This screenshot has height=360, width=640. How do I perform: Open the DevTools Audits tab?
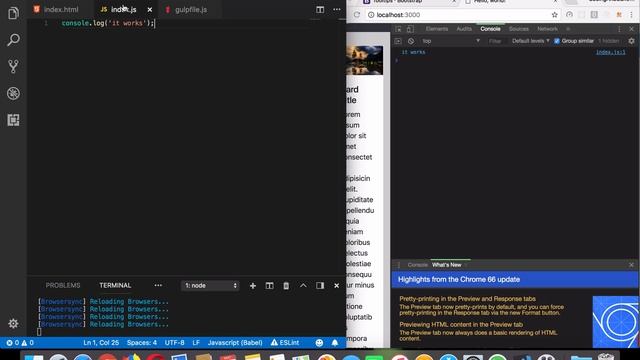tap(464, 29)
